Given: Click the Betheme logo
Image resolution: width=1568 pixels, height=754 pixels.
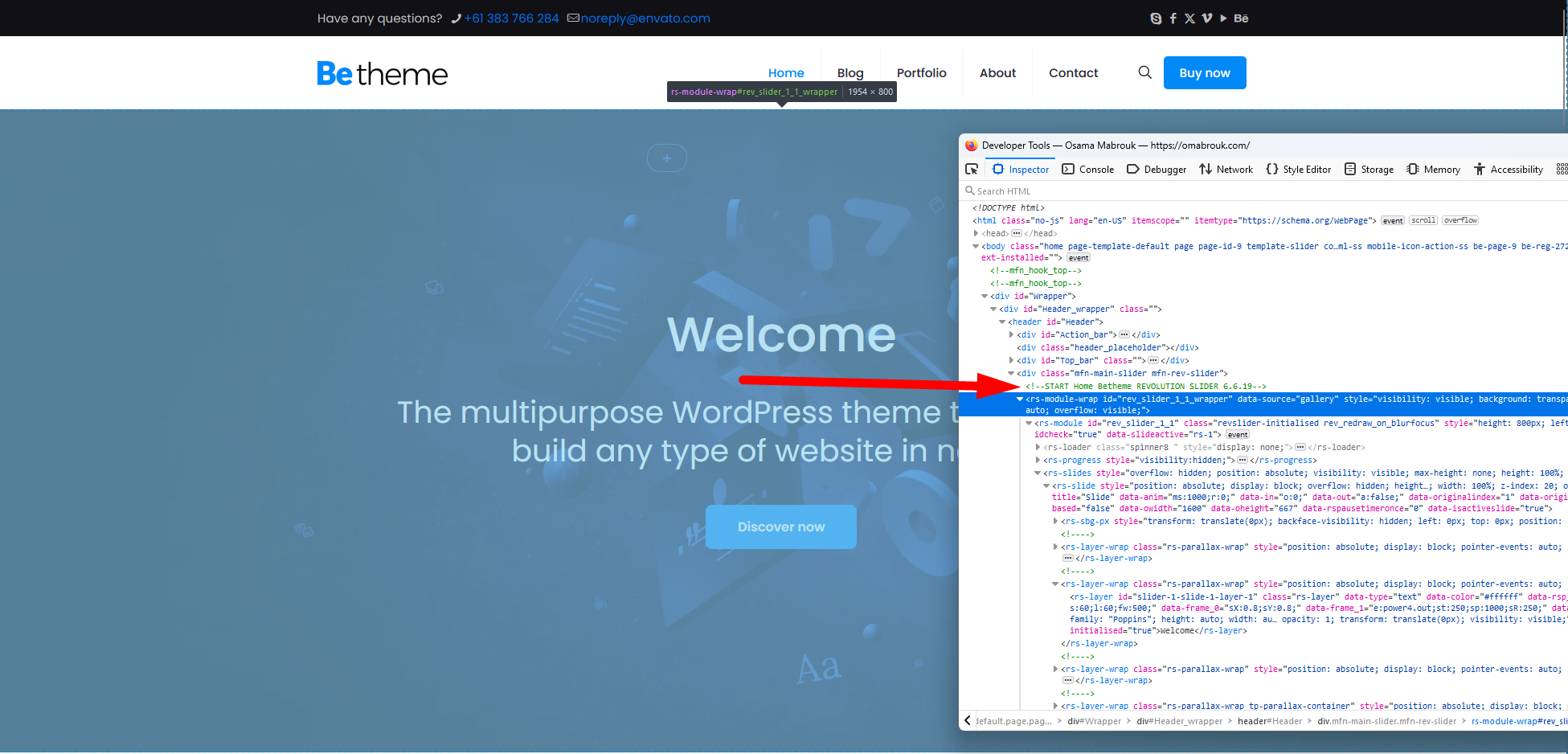Looking at the screenshot, I should pyautogui.click(x=382, y=73).
